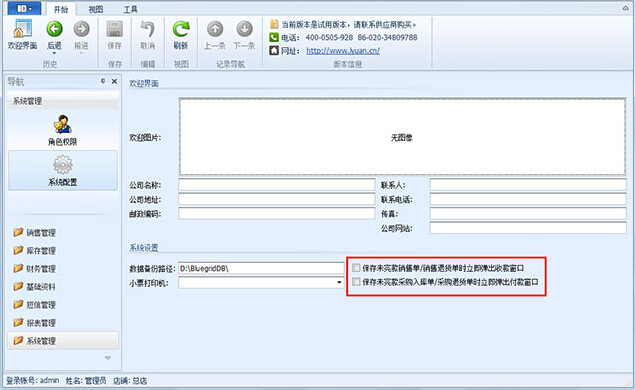Pin the 导航 navigation panel
Image resolution: width=635 pixels, height=390 pixels.
click(103, 81)
